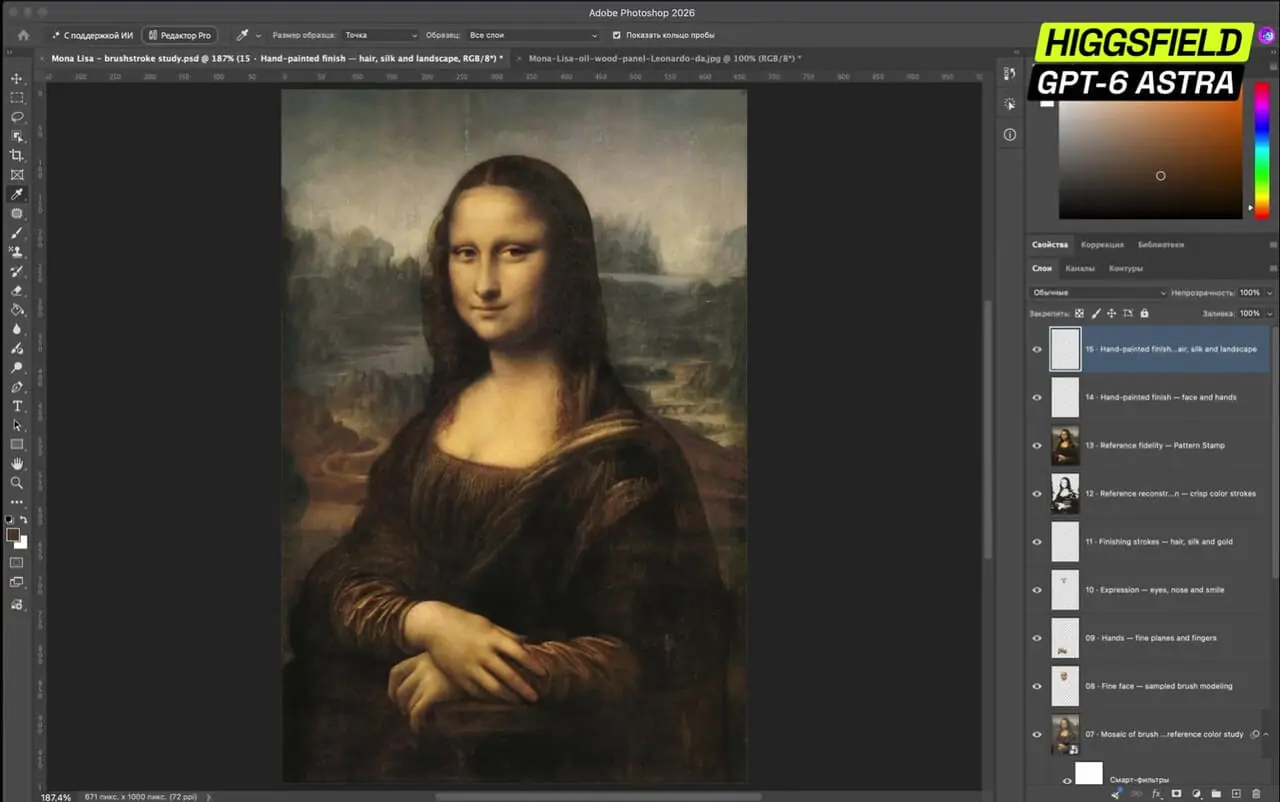
Task: Add a layer style with fx
Action: (x=1157, y=793)
